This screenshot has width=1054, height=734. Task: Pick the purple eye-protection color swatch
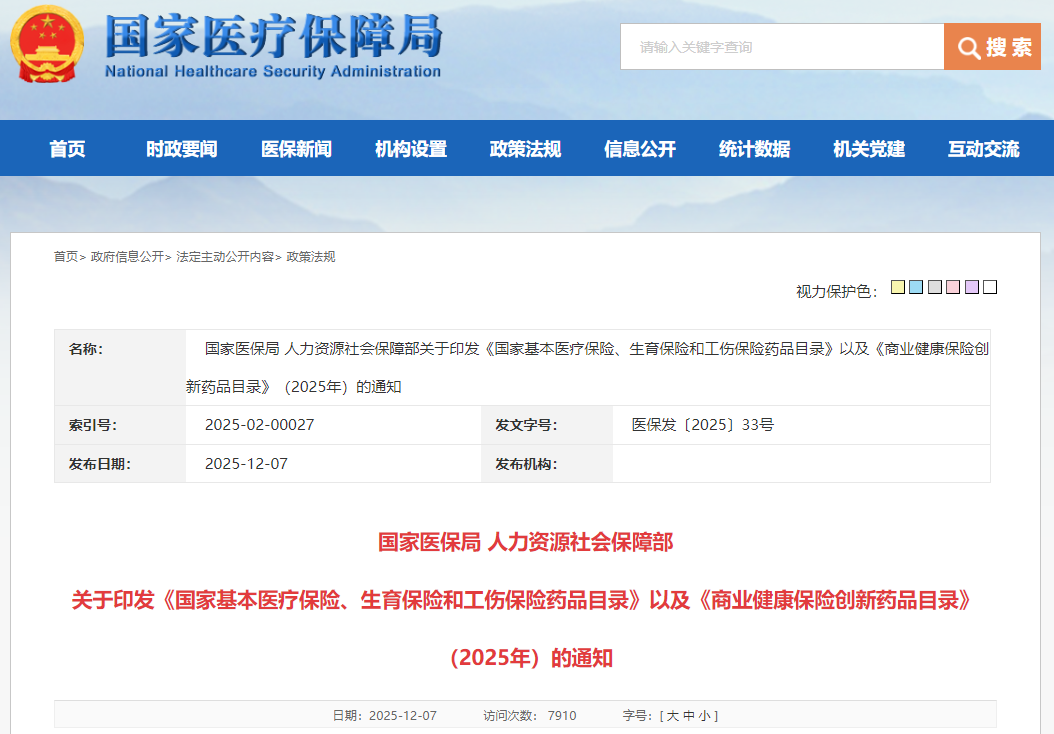coord(972,288)
